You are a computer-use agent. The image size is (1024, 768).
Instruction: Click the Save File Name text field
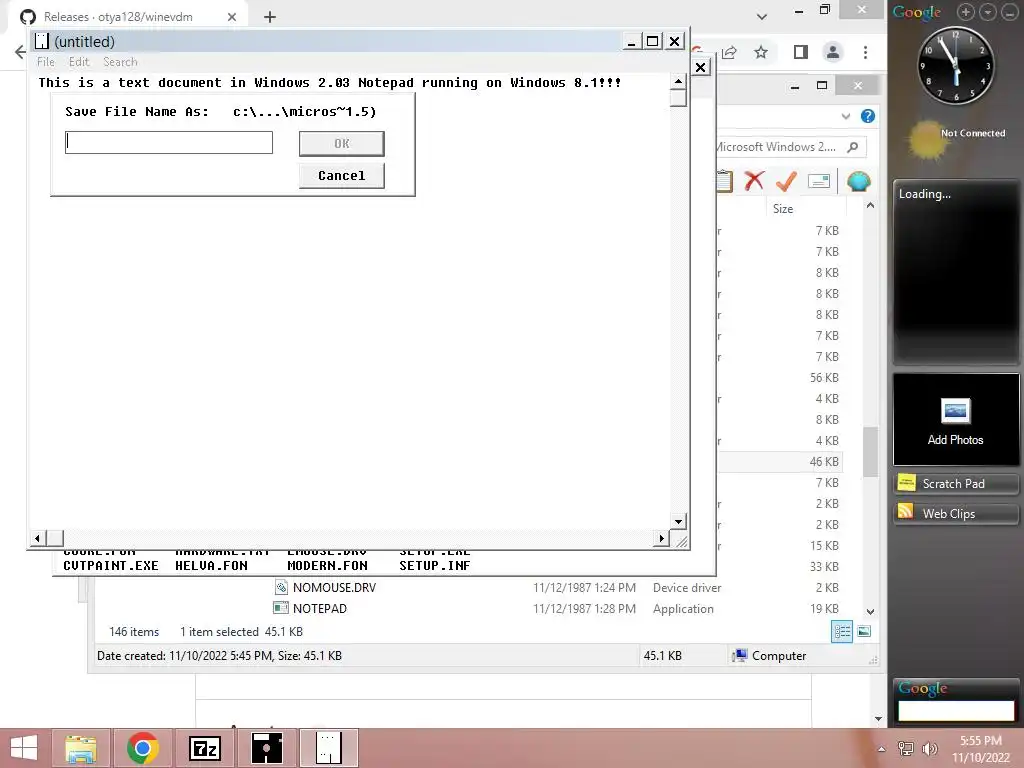click(x=168, y=142)
